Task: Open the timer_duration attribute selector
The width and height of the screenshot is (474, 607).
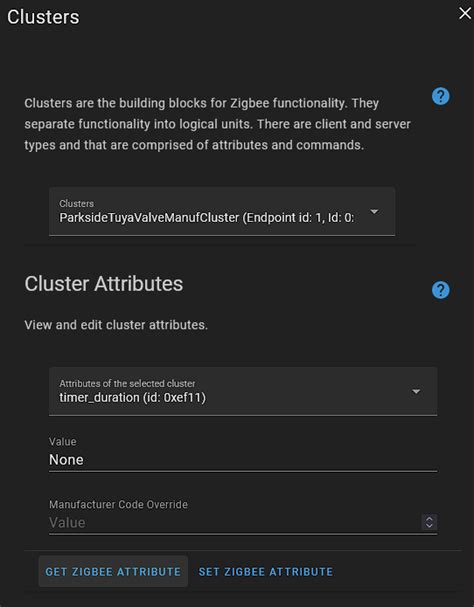Action: coord(243,391)
